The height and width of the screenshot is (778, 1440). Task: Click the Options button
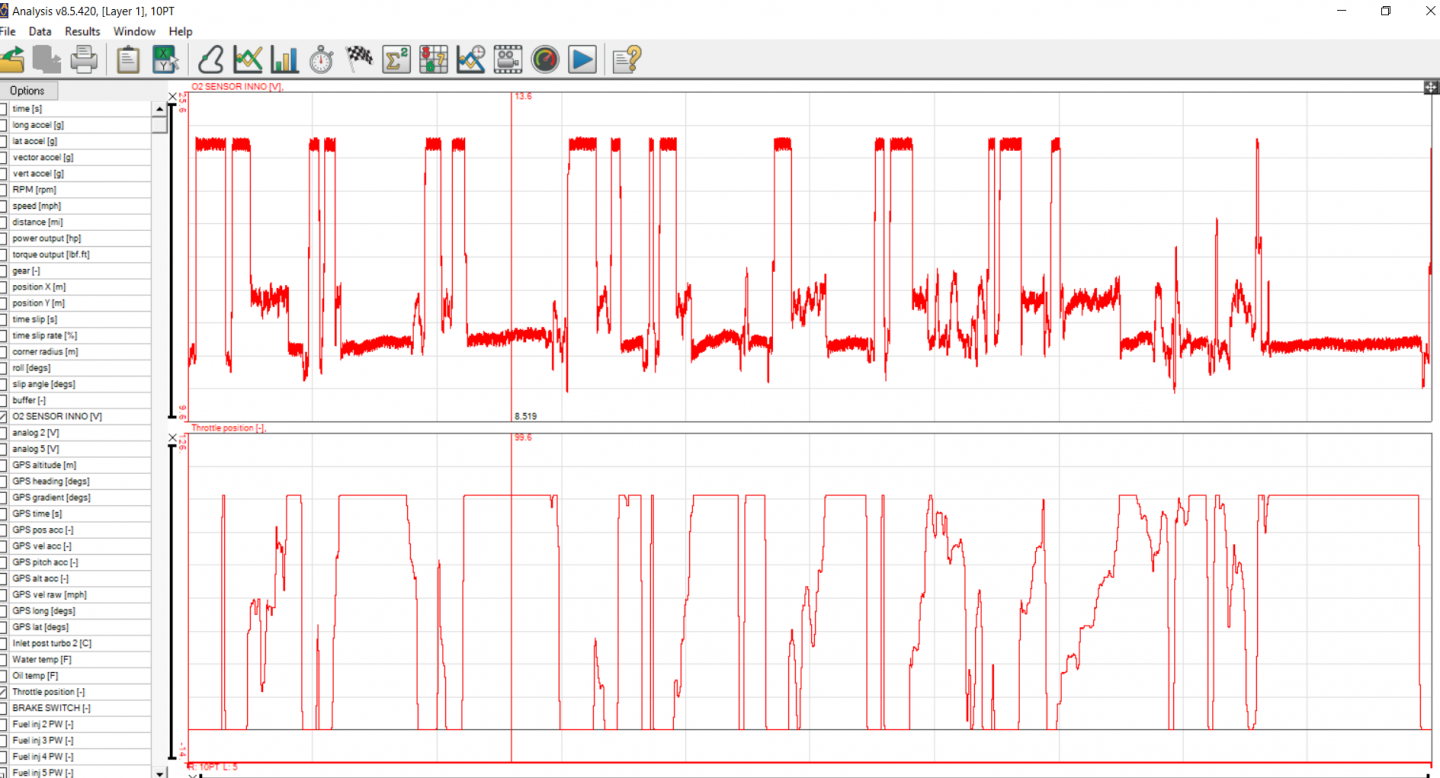[x=28, y=91]
